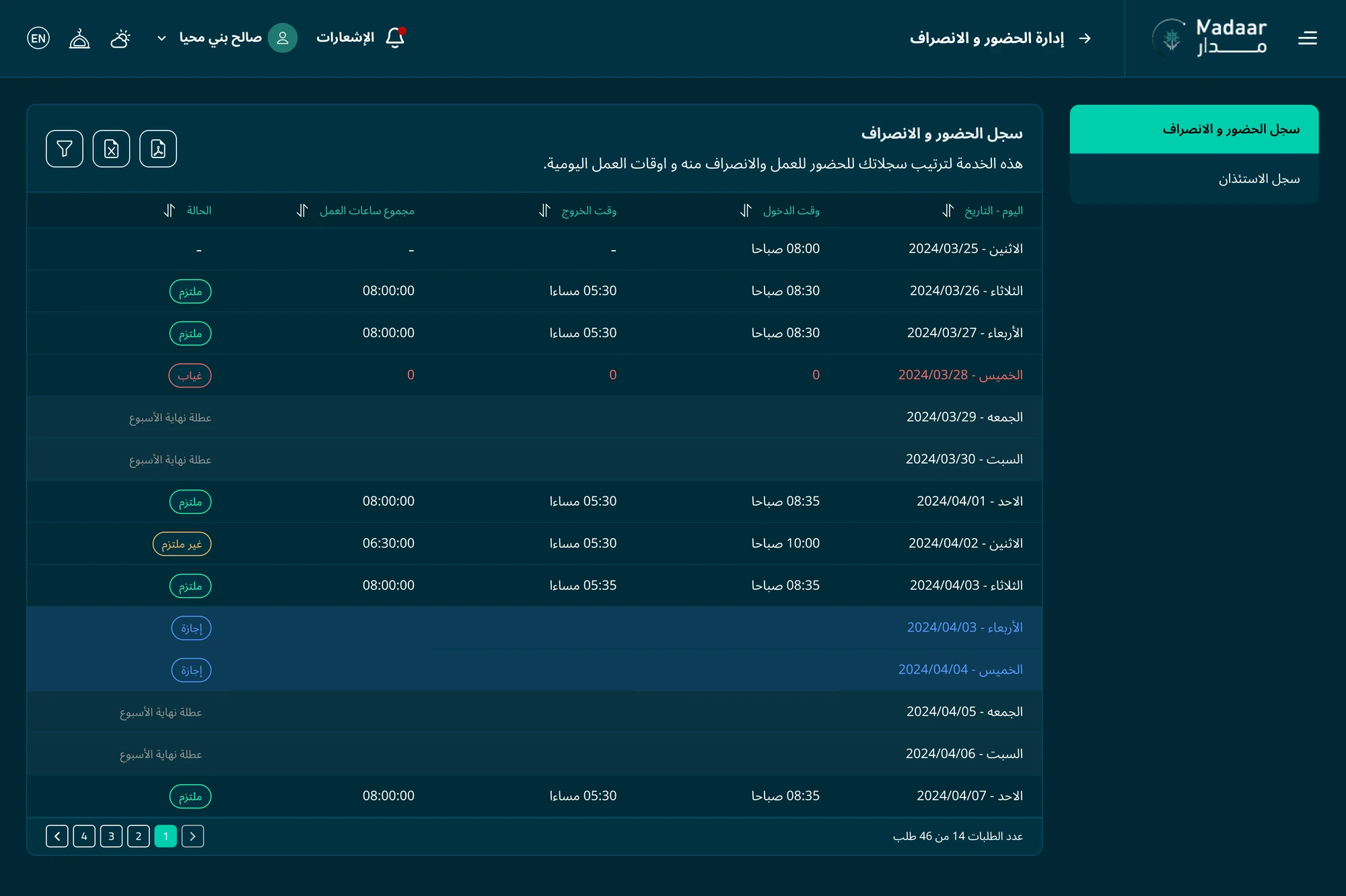Click the Madaar logo

pyautogui.click(x=1209, y=38)
